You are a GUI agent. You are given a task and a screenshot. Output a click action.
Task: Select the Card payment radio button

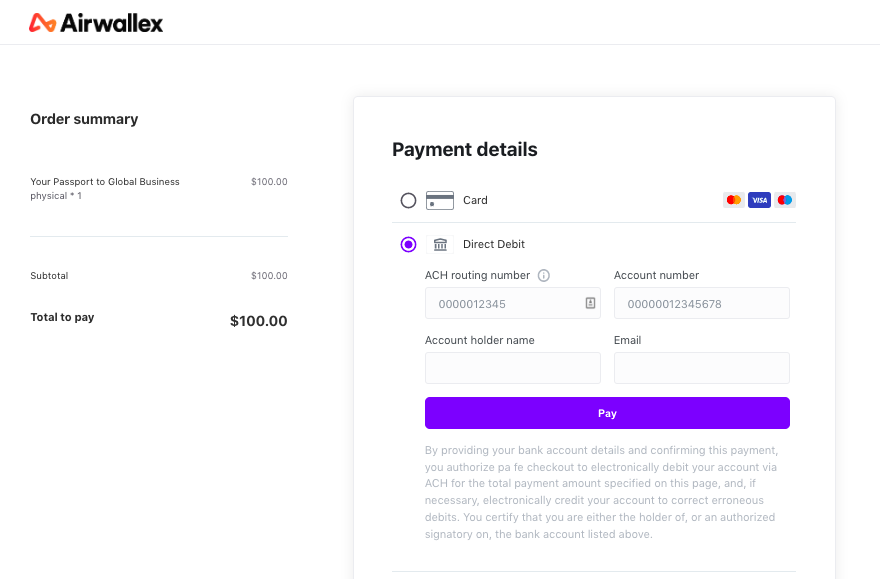(408, 200)
